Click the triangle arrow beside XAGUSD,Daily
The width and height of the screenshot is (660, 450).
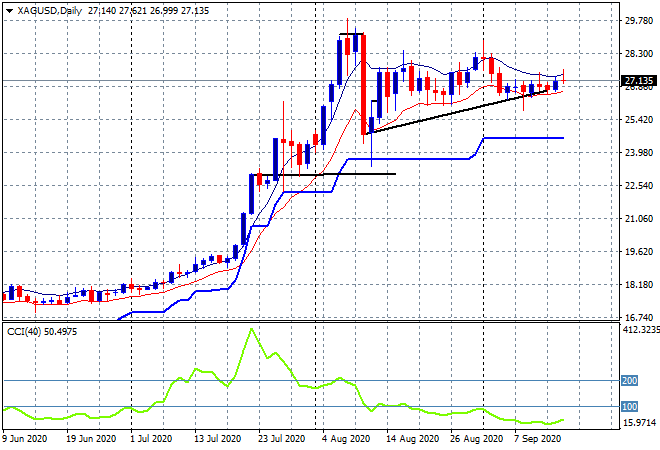coord(9,11)
